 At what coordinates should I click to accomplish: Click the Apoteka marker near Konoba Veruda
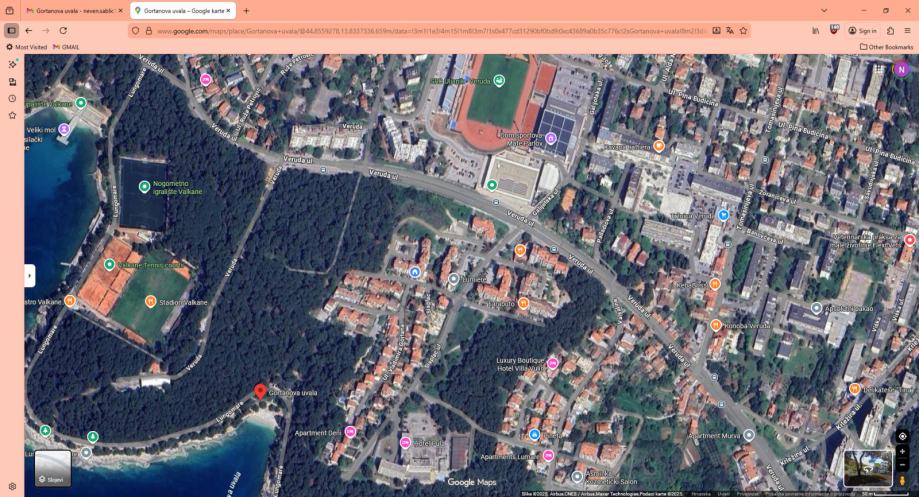tap(816, 307)
